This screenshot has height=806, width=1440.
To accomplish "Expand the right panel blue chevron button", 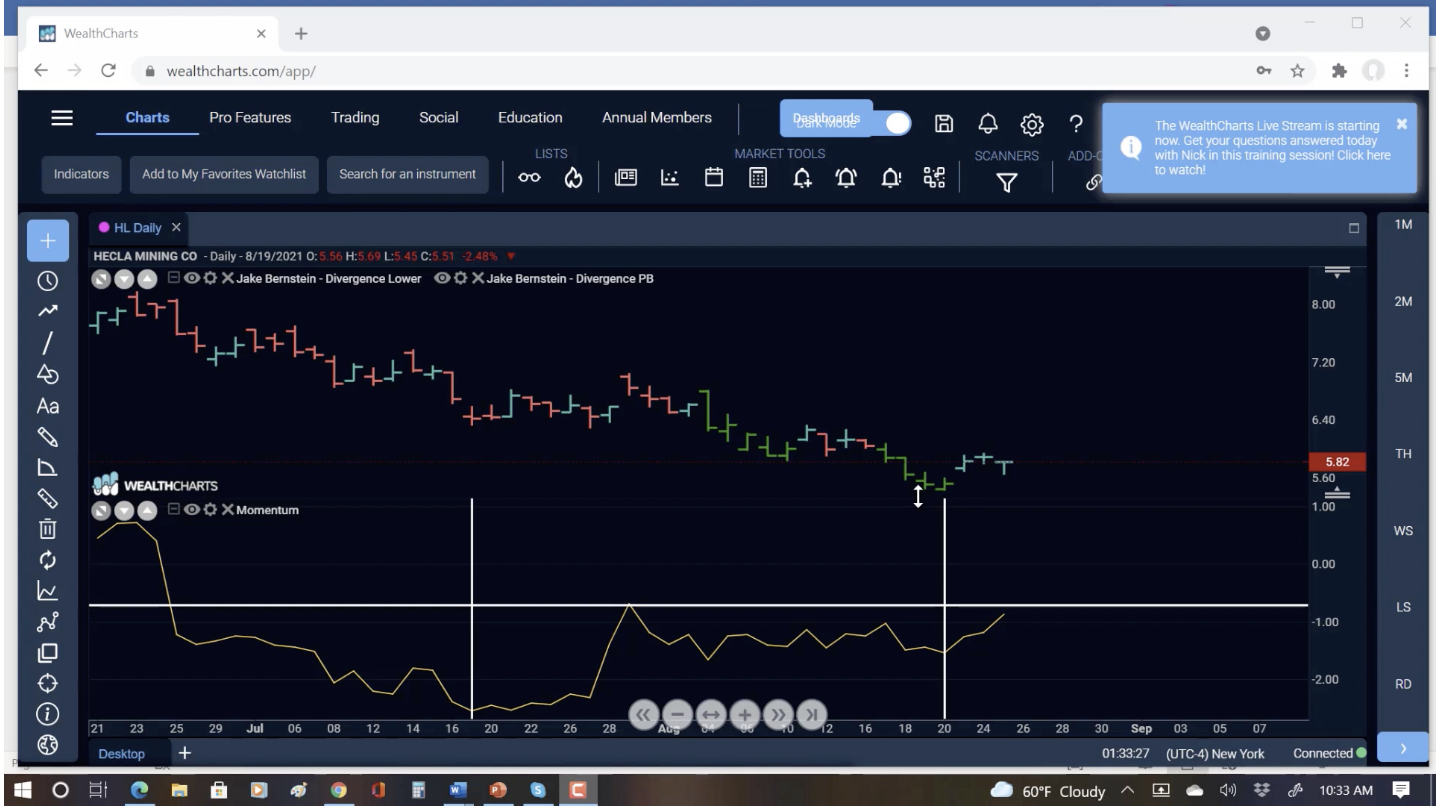I will pos(1403,748).
